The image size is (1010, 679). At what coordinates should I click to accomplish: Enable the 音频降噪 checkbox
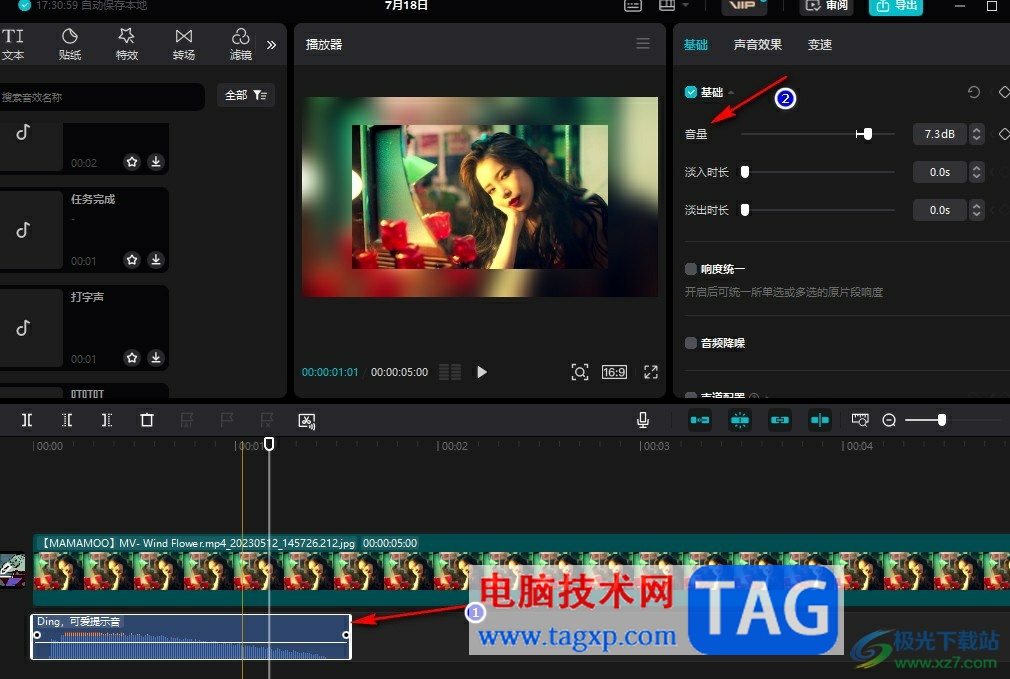tap(691, 343)
